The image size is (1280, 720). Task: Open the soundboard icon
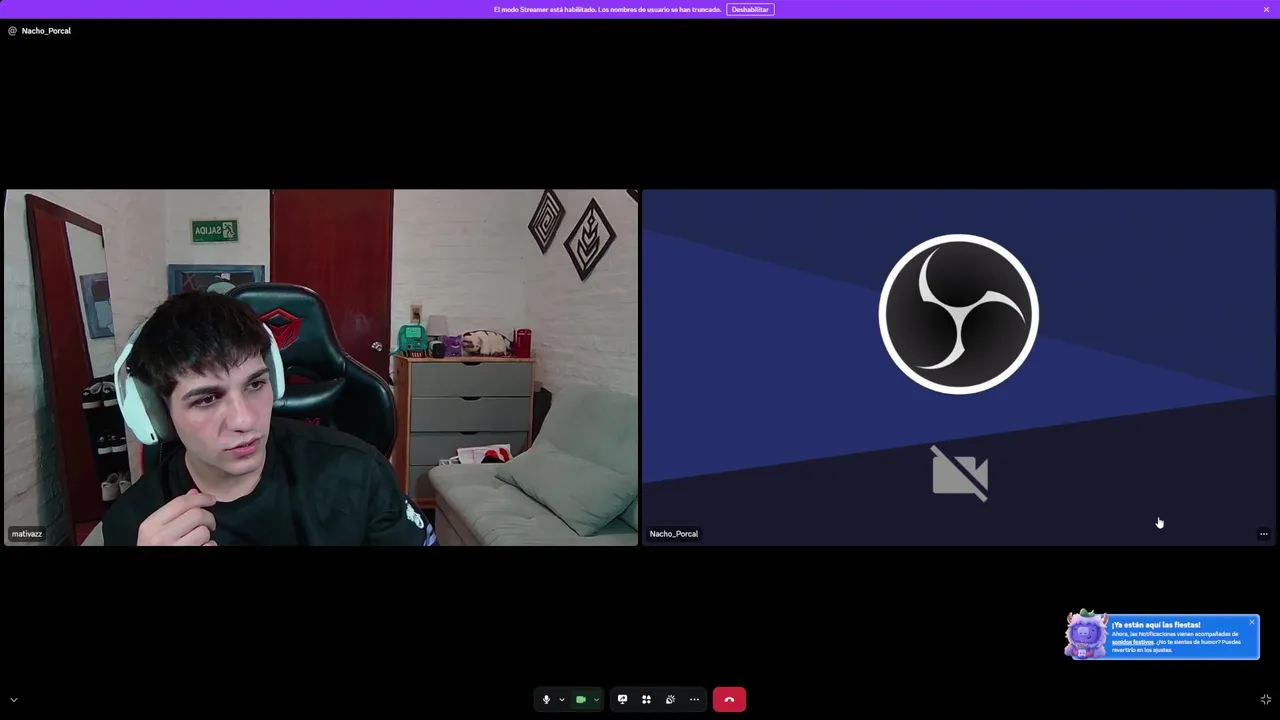click(x=670, y=699)
